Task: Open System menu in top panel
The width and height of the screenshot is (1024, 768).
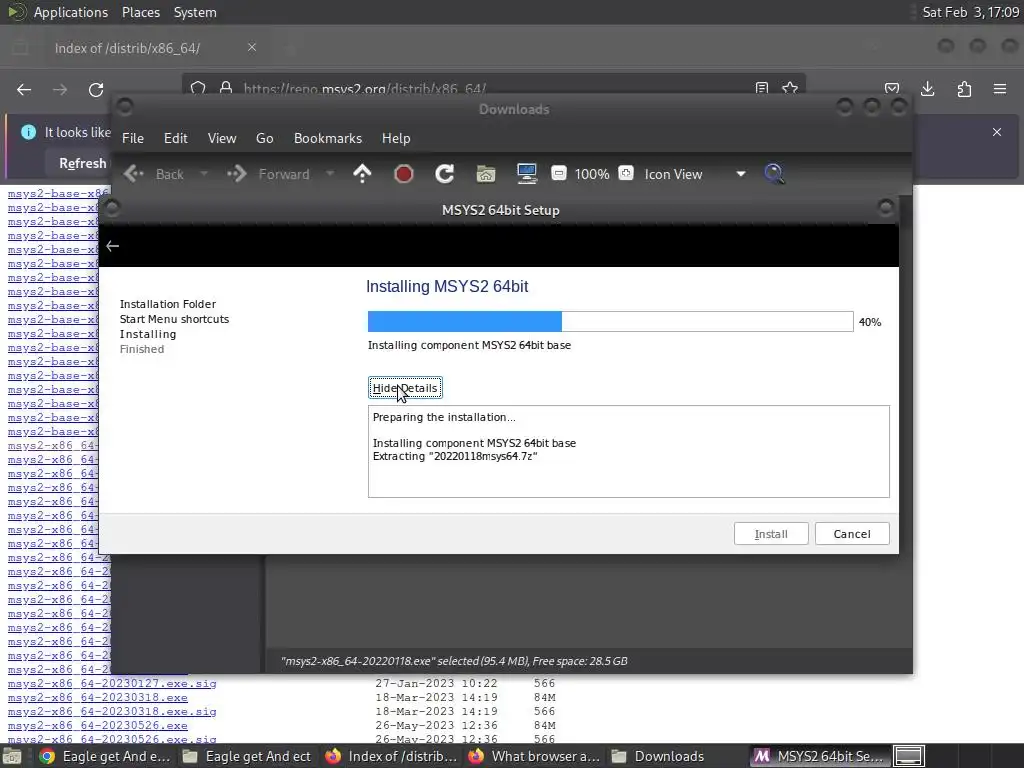Action: pyautogui.click(x=195, y=12)
